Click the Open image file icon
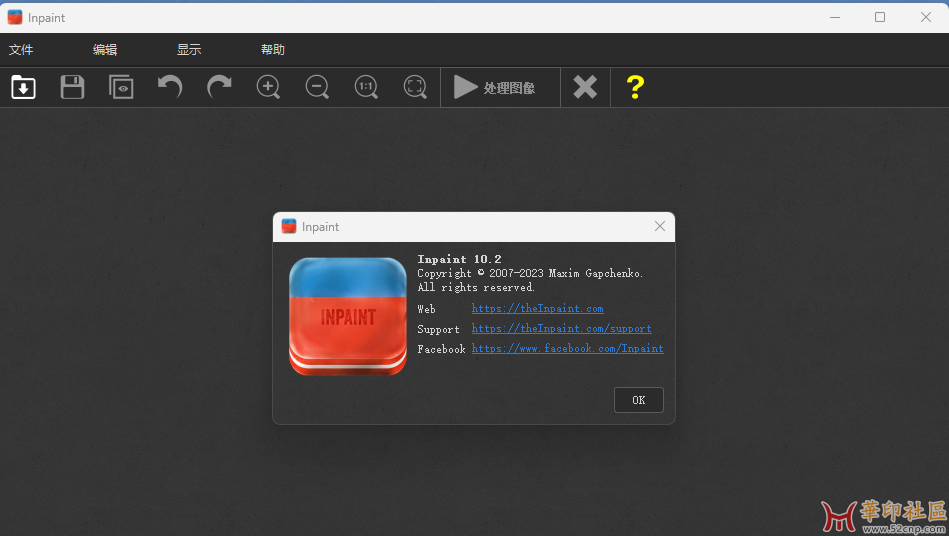949x536 pixels. (x=23, y=87)
